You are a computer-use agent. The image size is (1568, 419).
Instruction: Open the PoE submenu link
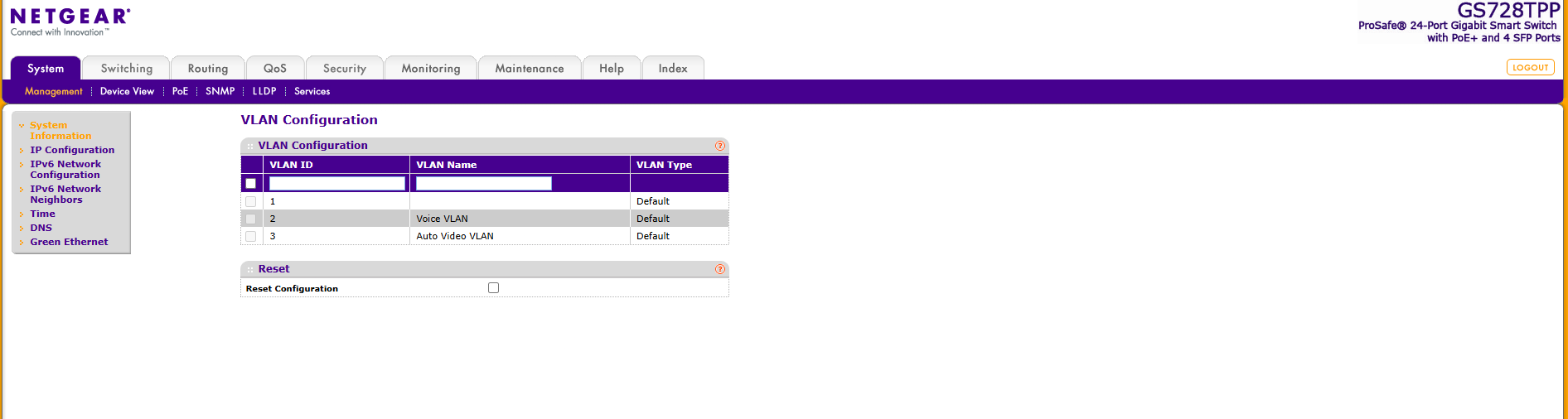tap(180, 91)
